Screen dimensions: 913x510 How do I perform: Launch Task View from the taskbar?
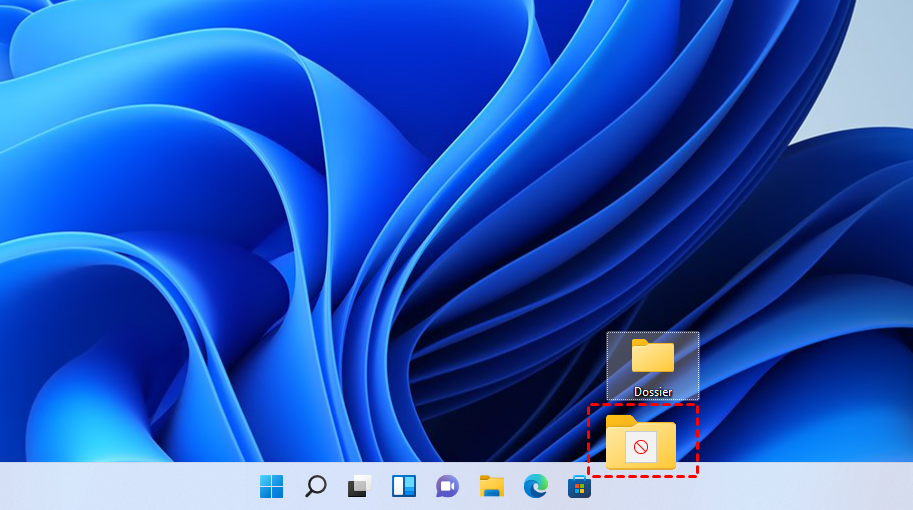pyautogui.click(x=359, y=486)
